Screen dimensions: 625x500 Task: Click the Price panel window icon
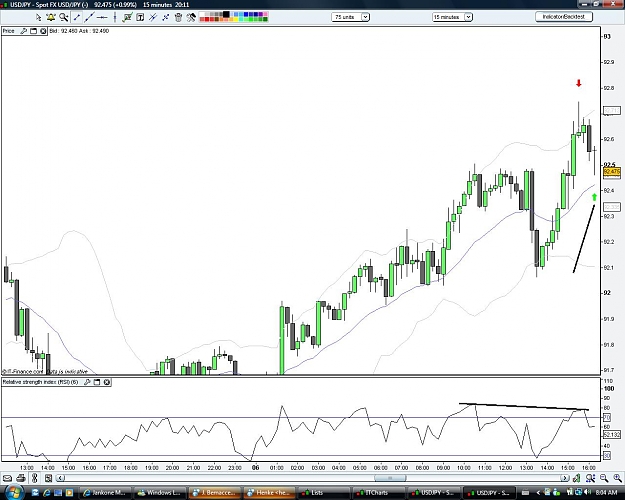point(33,31)
